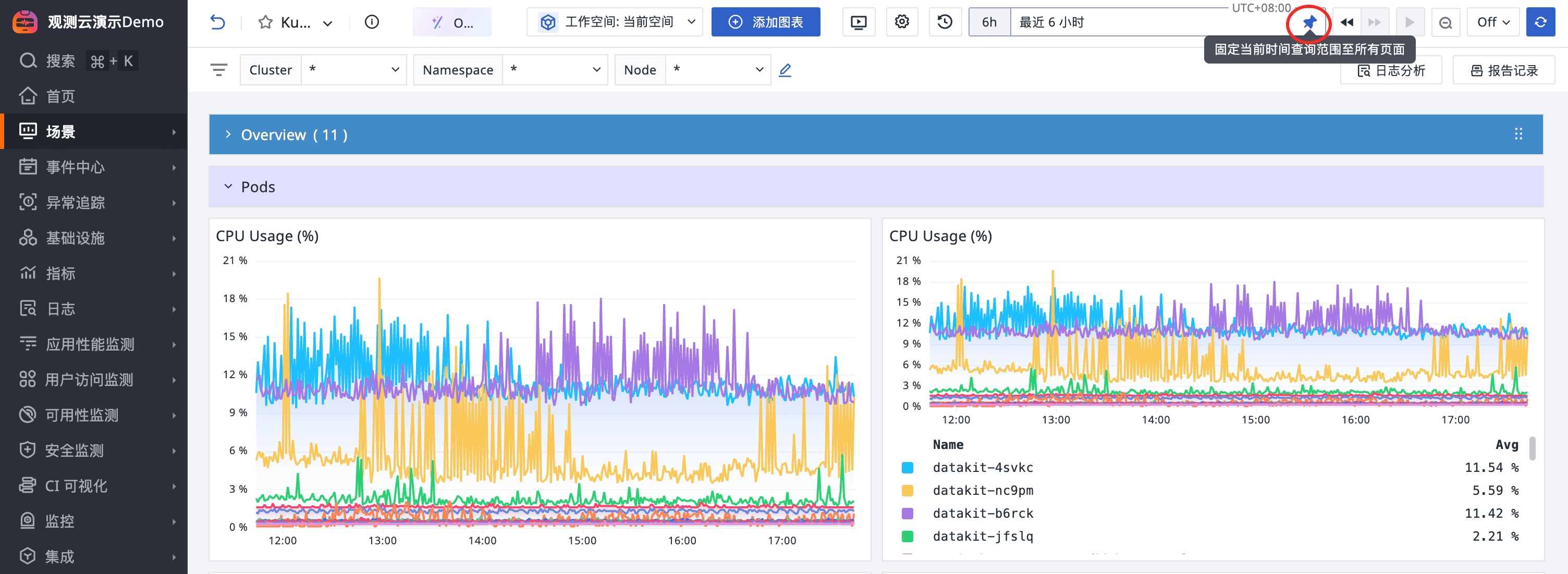The image size is (1568, 574).
Task: Click the 添加图表 button
Action: click(x=765, y=22)
